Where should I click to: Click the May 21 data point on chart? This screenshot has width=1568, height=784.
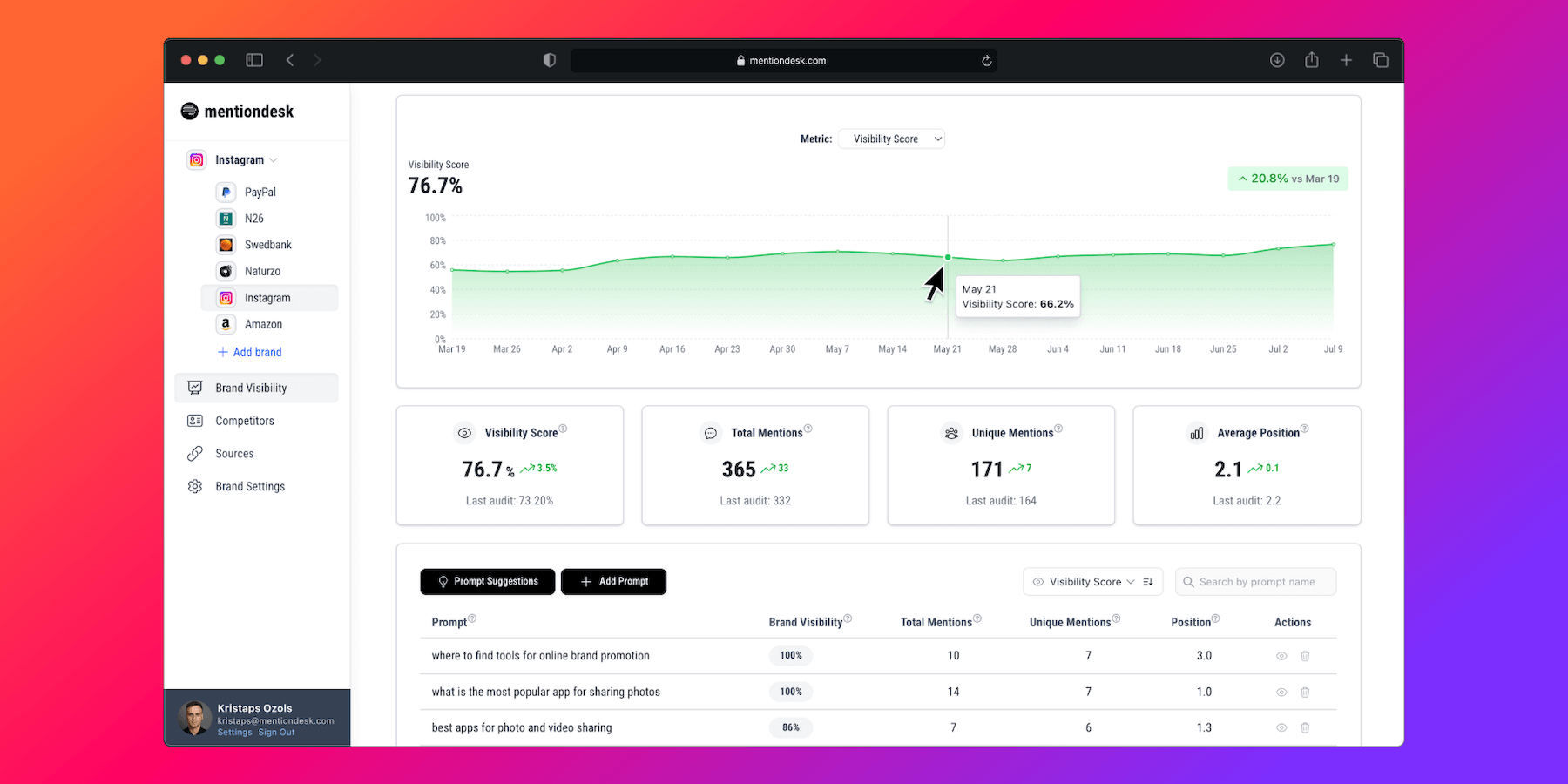(948, 258)
